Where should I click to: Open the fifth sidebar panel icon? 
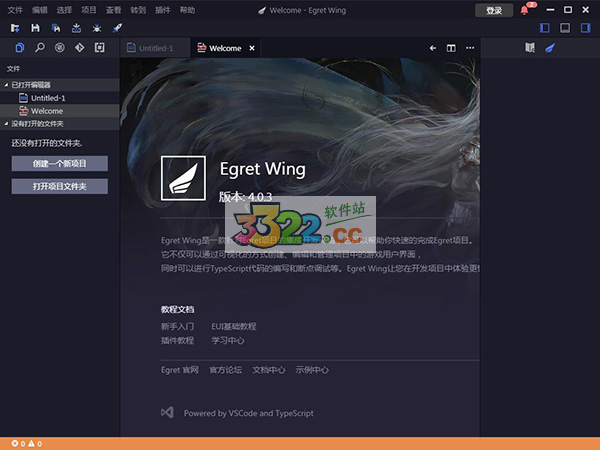pos(99,48)
